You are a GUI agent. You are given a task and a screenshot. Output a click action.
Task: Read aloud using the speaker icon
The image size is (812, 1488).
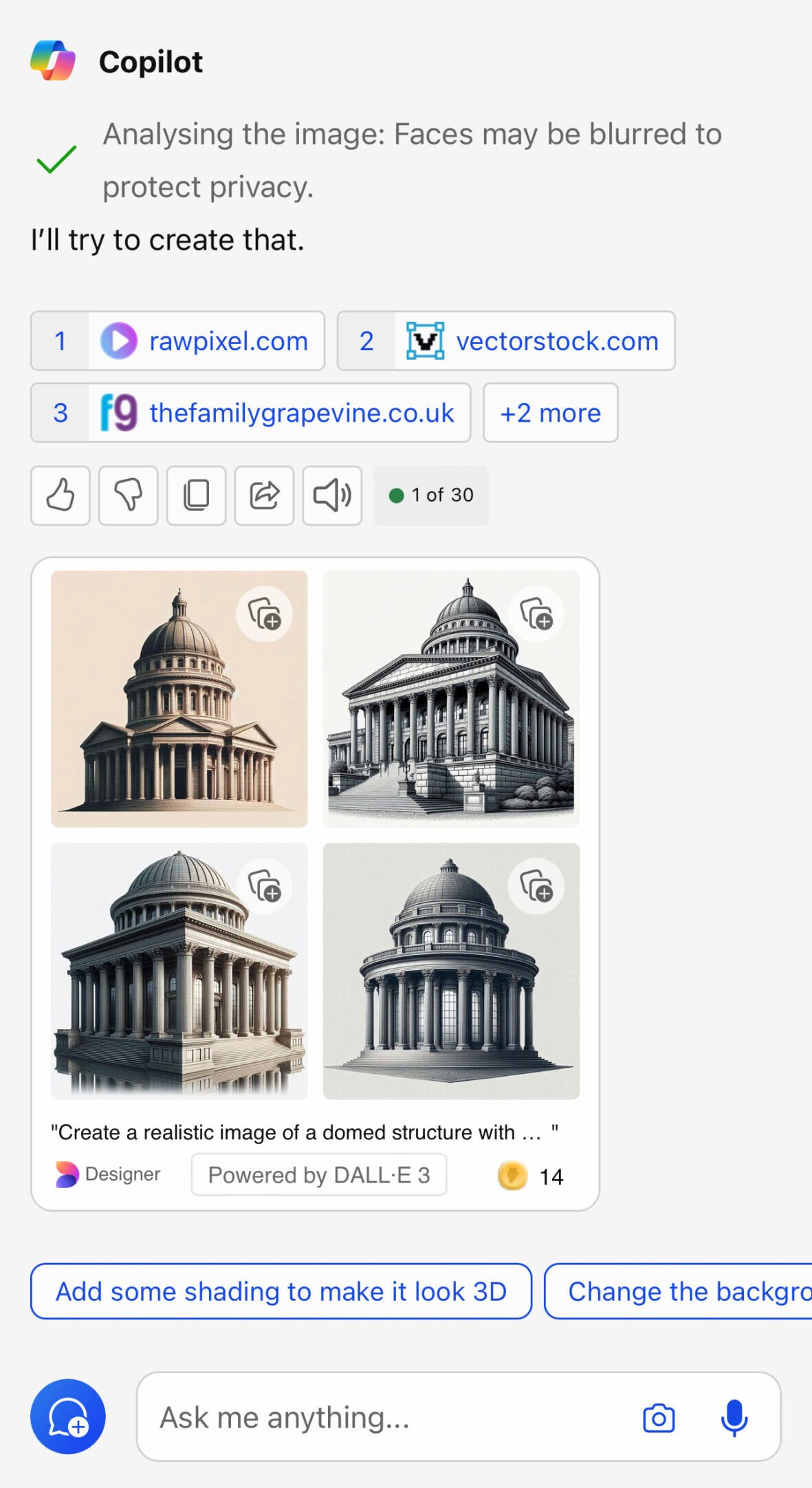point(333,495)
